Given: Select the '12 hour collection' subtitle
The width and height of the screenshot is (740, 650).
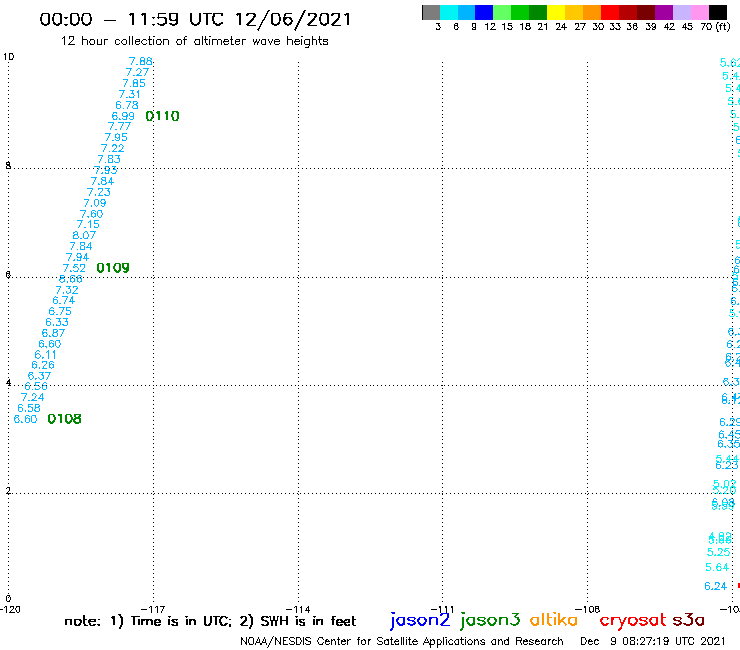Looking at the screenshot, I should (194, 42).
